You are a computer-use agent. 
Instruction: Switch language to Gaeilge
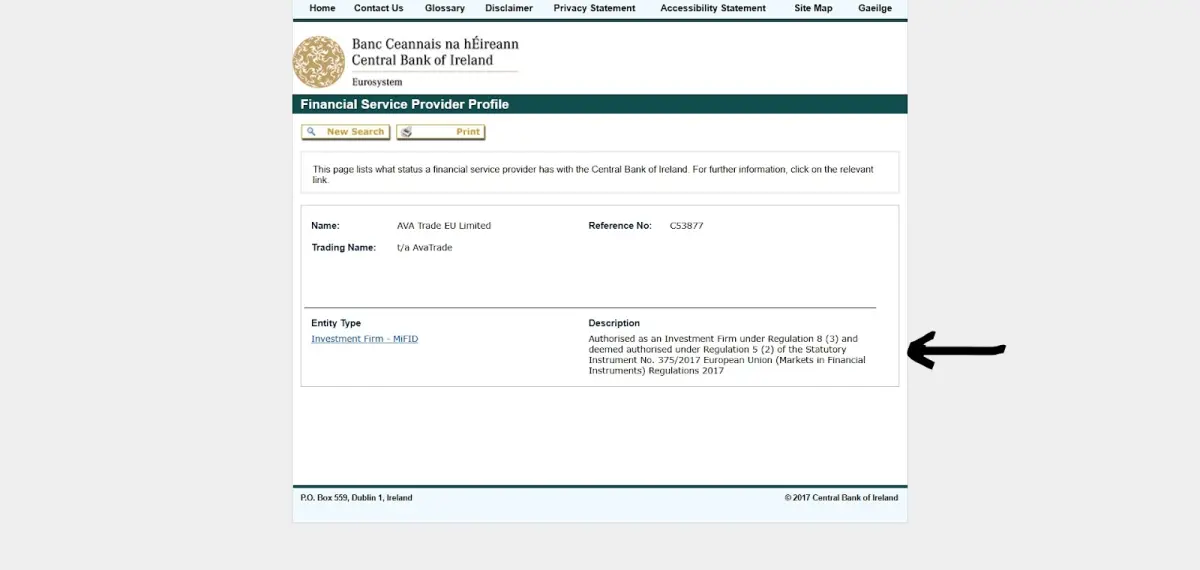[x=875, y=8]
